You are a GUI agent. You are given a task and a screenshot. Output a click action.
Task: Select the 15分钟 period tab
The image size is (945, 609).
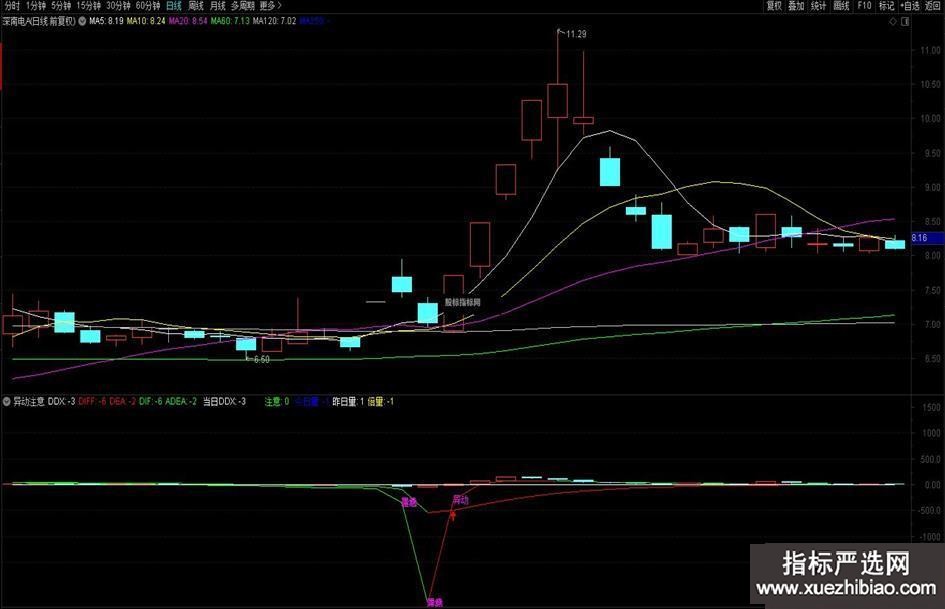(x=89, y=5)
